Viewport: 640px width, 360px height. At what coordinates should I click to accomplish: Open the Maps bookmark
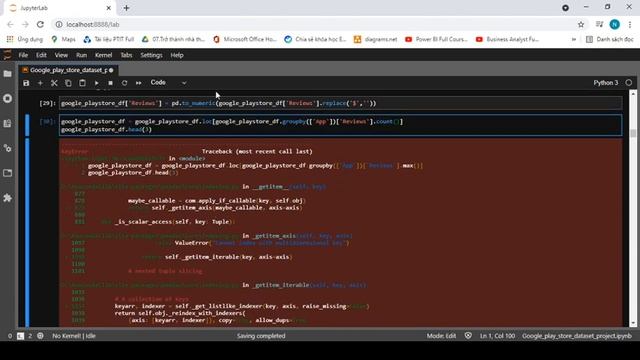(x=64, y=39)
